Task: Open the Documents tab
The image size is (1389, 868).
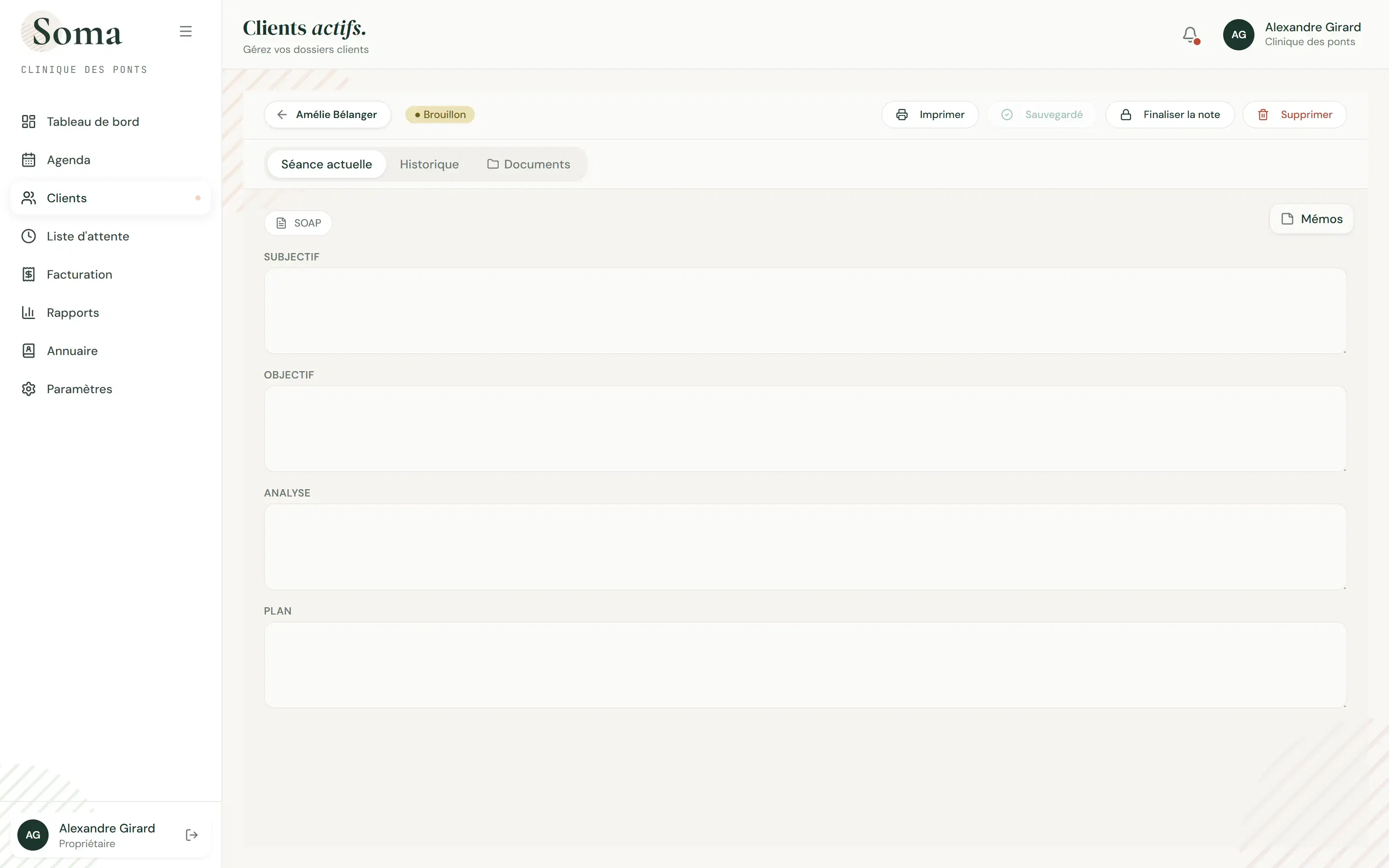Action: pos(529,164)
